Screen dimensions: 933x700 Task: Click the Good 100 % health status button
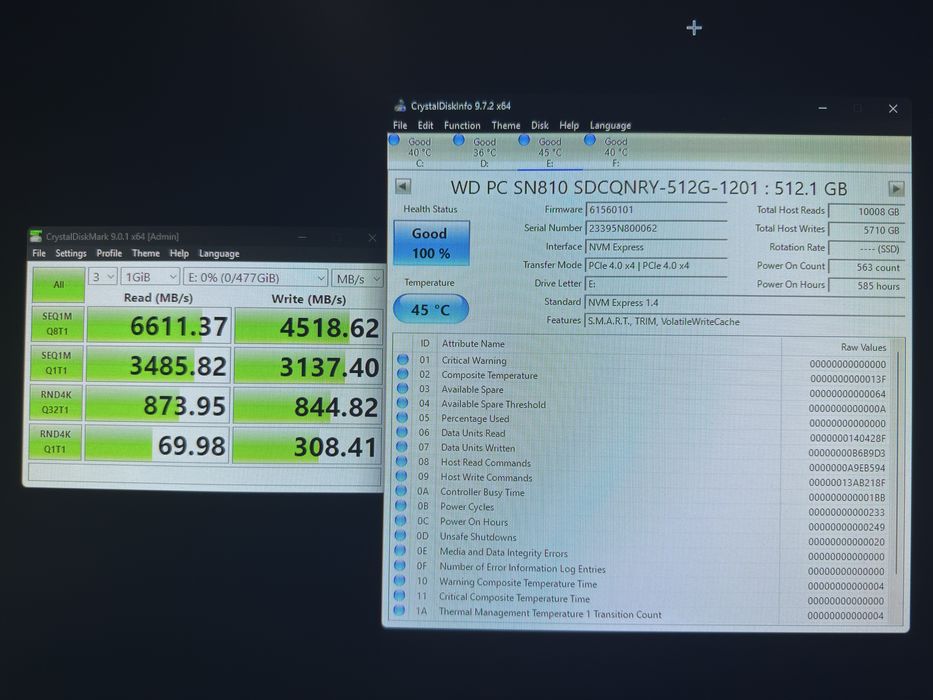click(x=431, y=243)
